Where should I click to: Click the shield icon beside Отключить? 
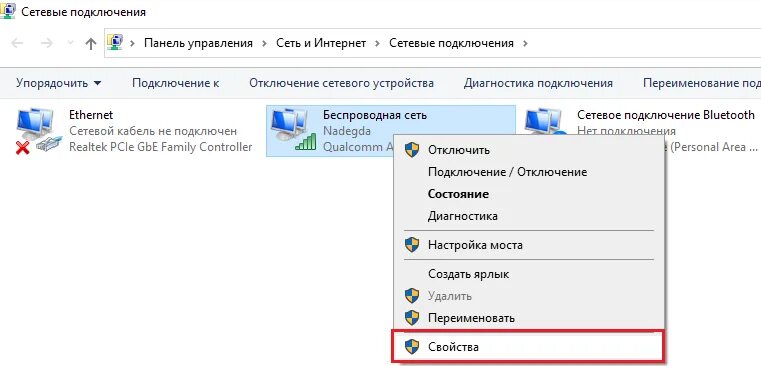(412, 150)
